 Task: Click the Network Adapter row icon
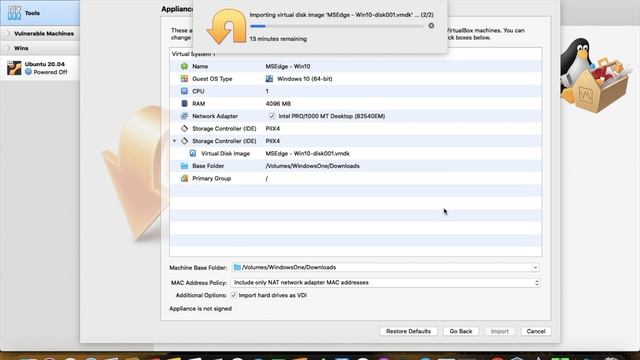[x=184, y=116]
